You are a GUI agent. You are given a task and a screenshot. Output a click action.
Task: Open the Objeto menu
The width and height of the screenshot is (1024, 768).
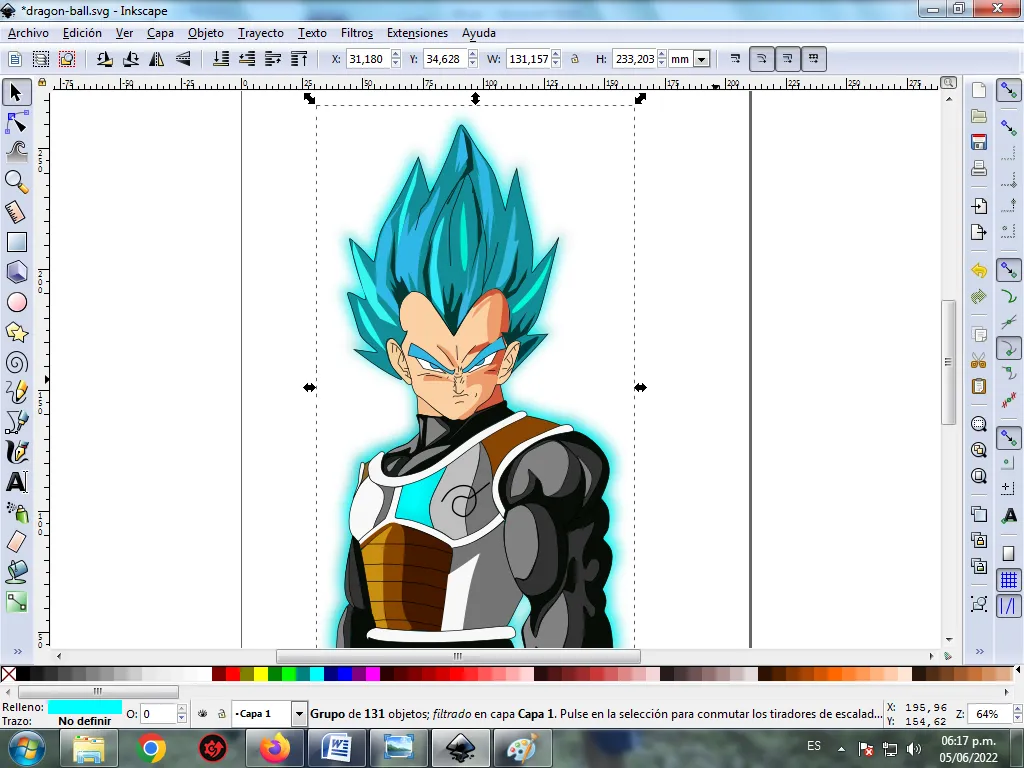[x=206, y=33]
